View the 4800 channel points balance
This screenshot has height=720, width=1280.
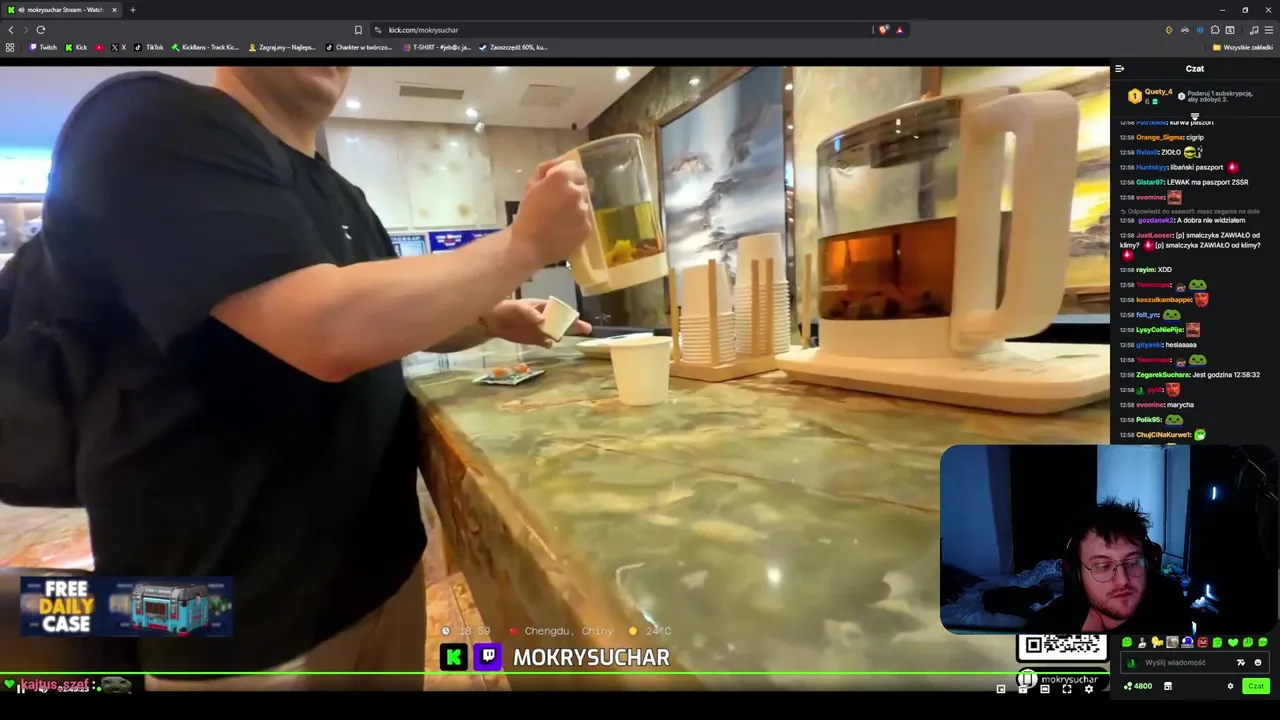tap(1138, 686)
